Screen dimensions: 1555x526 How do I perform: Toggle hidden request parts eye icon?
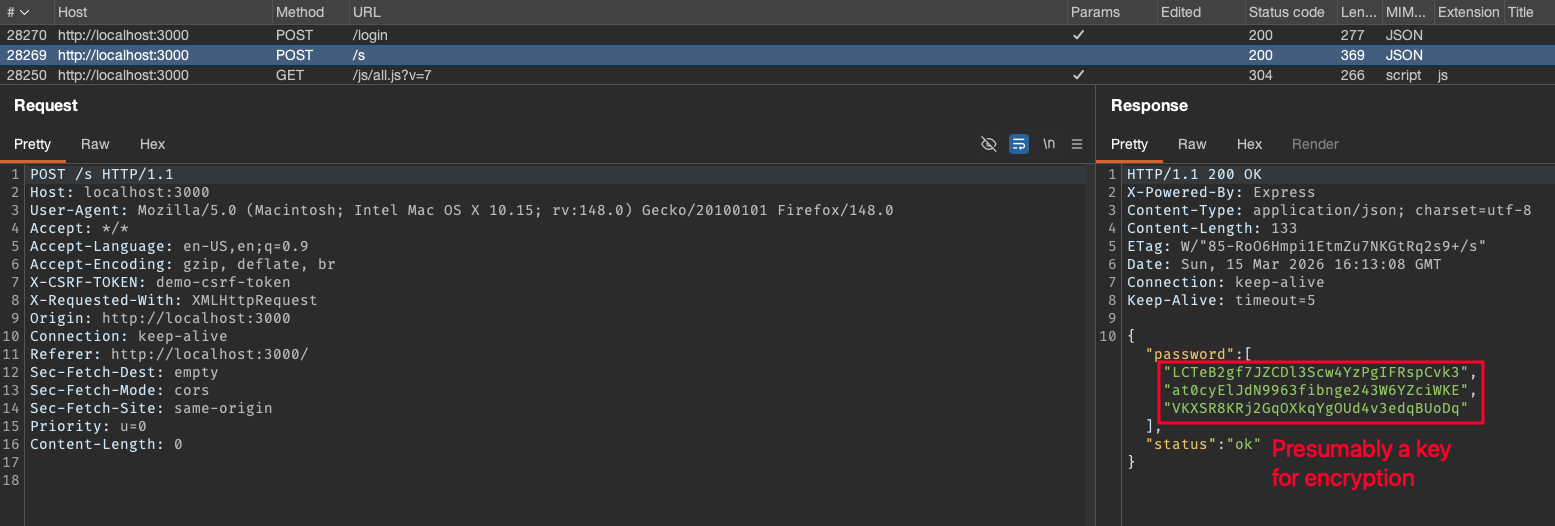tap(989, 144)
